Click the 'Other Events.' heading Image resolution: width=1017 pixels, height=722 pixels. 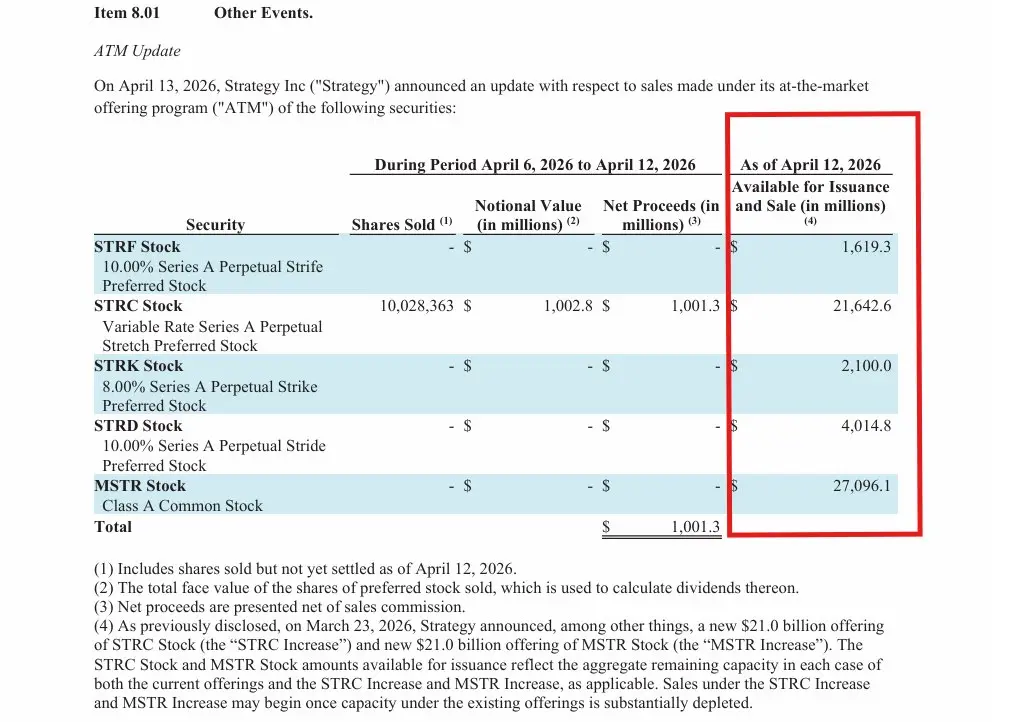tap(263, 13)
